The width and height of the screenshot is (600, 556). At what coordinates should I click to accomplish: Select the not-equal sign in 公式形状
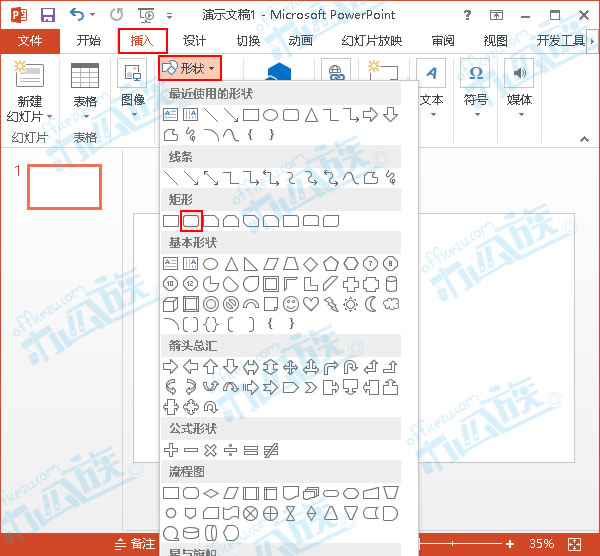271,450
